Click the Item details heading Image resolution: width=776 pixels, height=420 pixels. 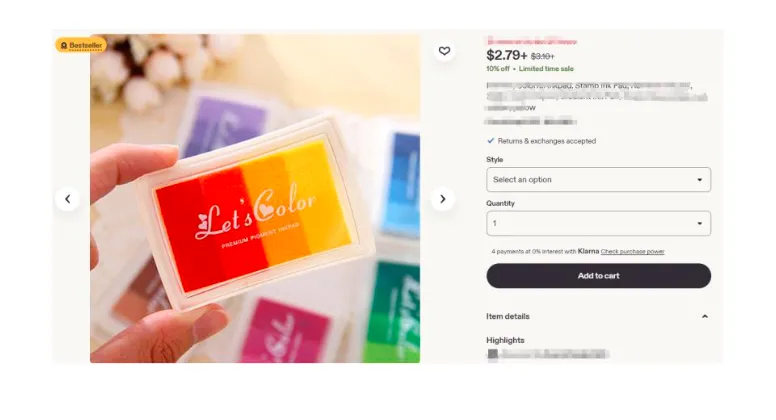tap(508, 316)
